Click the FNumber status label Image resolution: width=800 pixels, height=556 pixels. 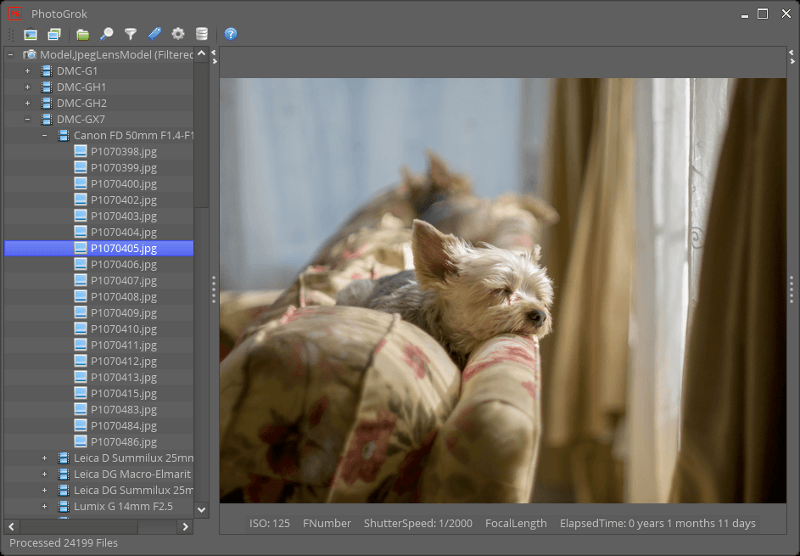click(327, 523)
